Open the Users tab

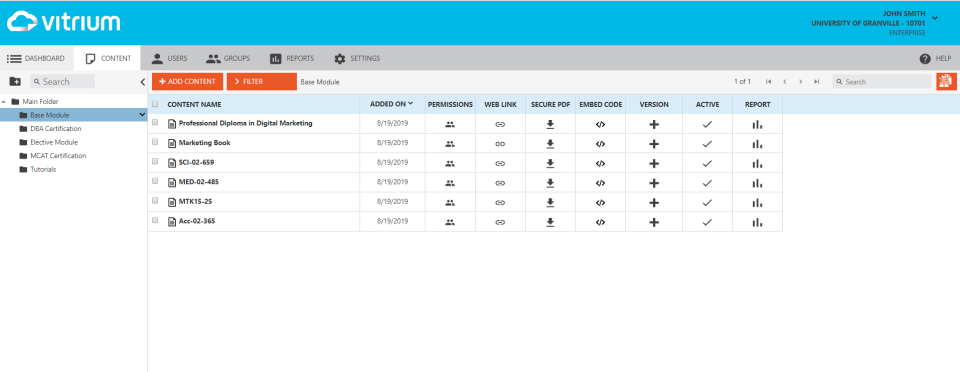(x=170, y=58)
